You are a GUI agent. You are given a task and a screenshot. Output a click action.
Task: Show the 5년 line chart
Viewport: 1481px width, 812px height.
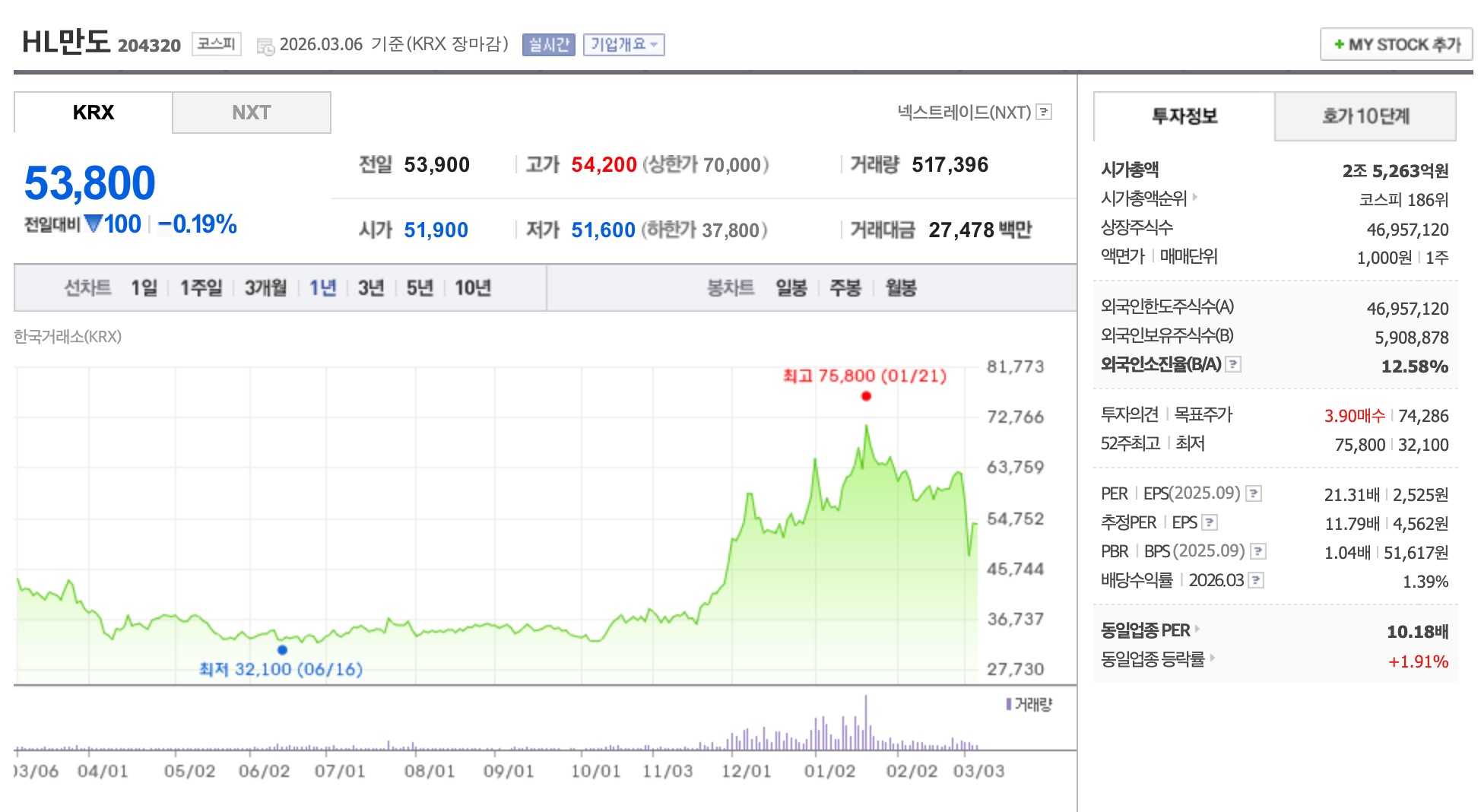420,287
